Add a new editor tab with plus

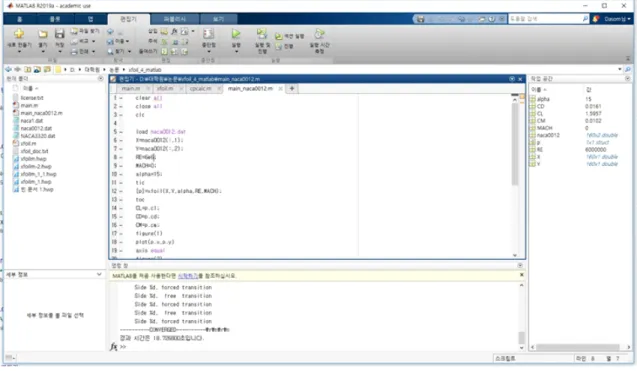(292, 89)
